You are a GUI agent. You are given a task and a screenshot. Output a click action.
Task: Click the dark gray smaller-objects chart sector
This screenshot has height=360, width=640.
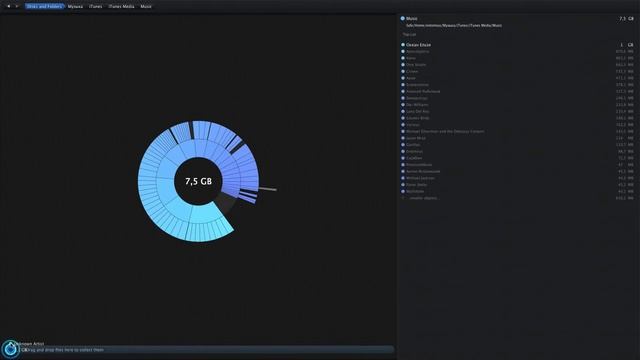pyautogui.click(x=227, y=203)
